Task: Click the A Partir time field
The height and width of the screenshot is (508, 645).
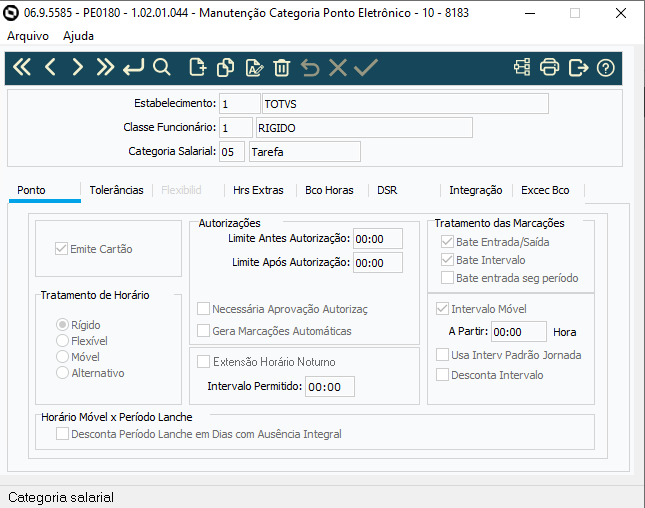Action: [519, 332]
